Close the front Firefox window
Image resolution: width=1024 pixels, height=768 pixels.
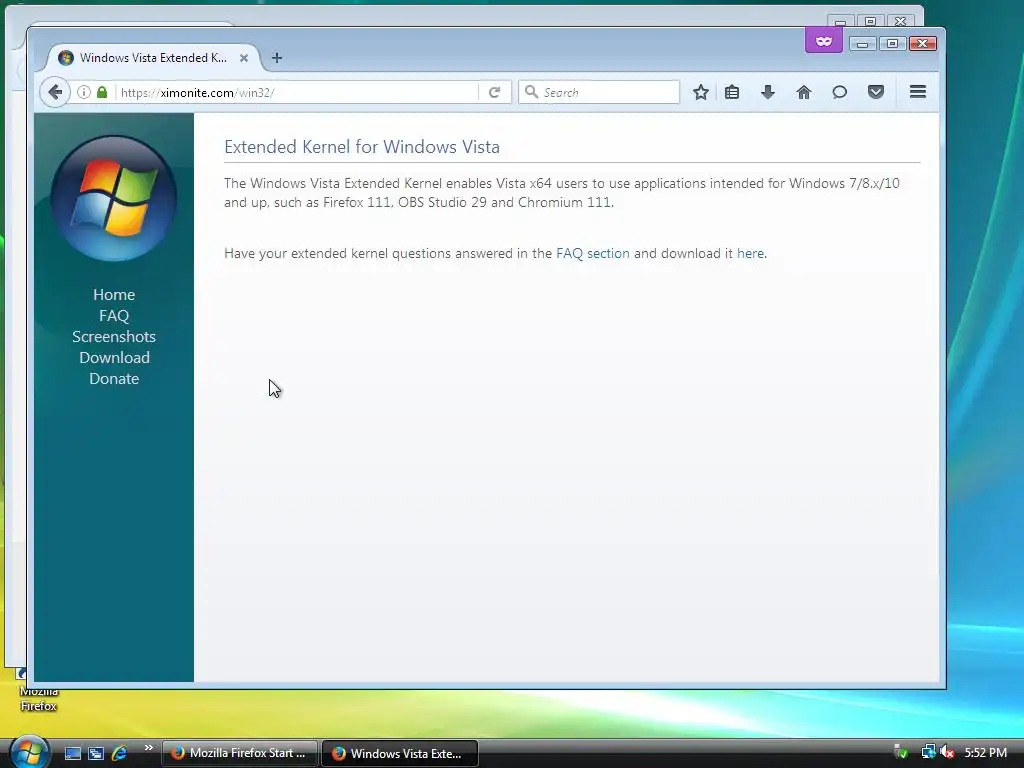coord(922,44)
